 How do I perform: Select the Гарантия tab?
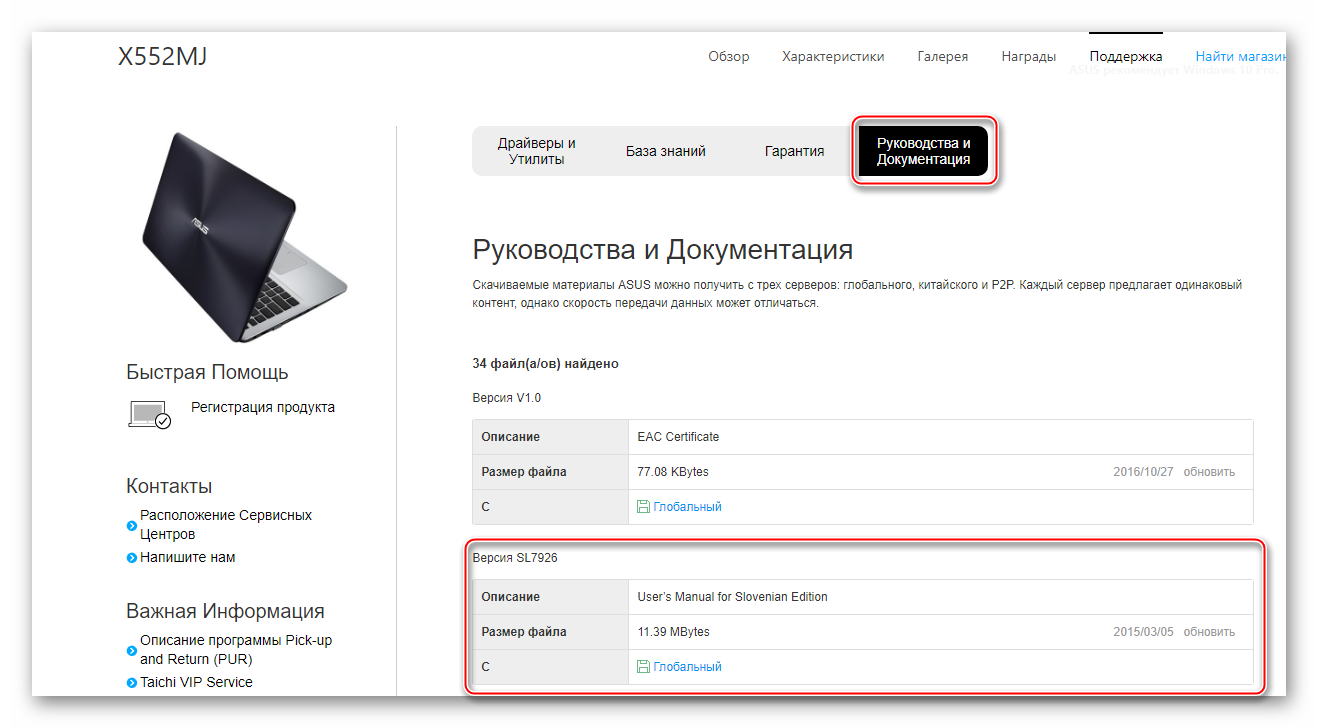tap(794, 151)
